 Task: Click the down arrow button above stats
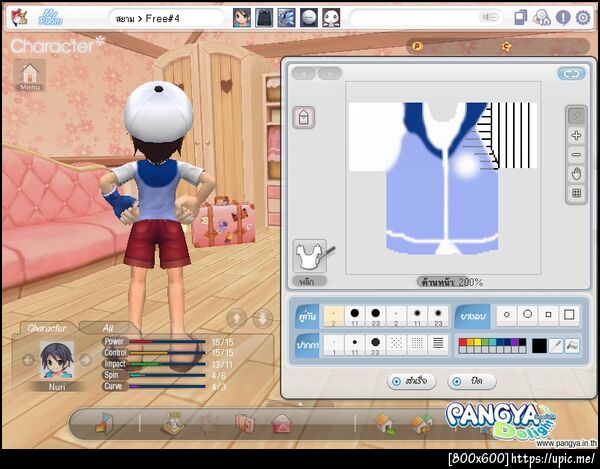[262, 318]
